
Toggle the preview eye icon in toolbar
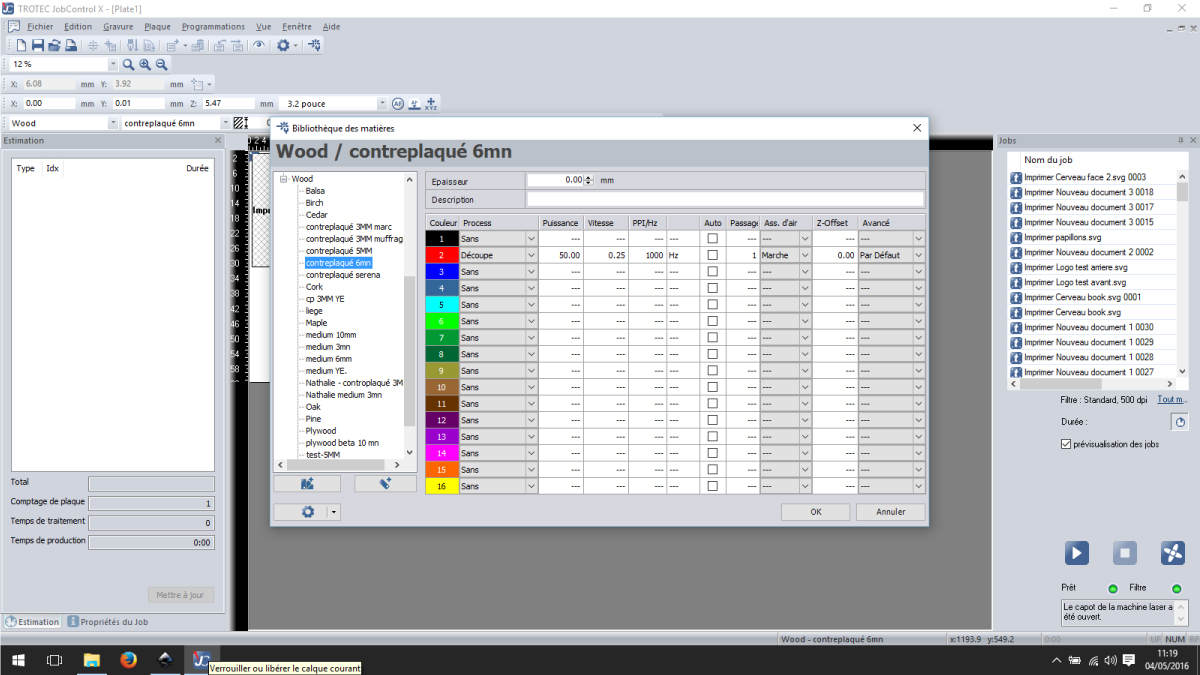pyautogui.click(x=258, y=45)
